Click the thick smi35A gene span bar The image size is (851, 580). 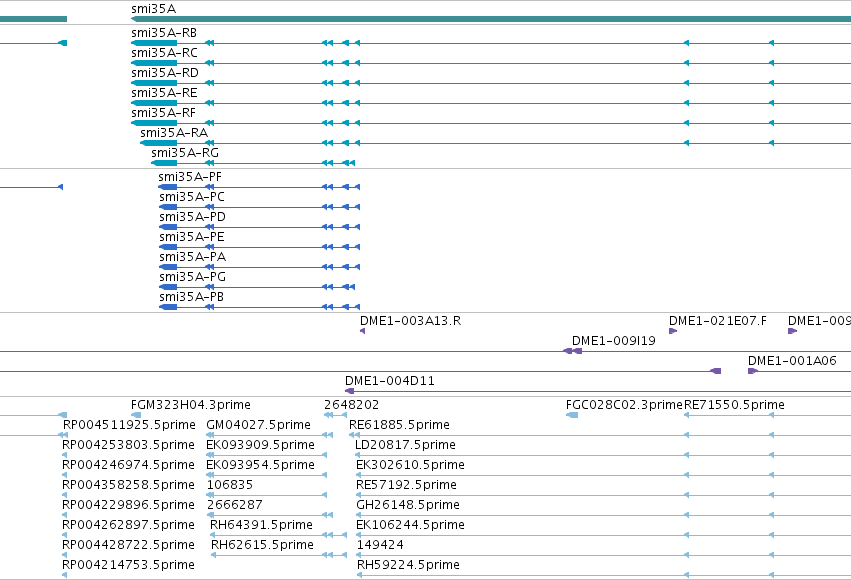pos(491,20)
